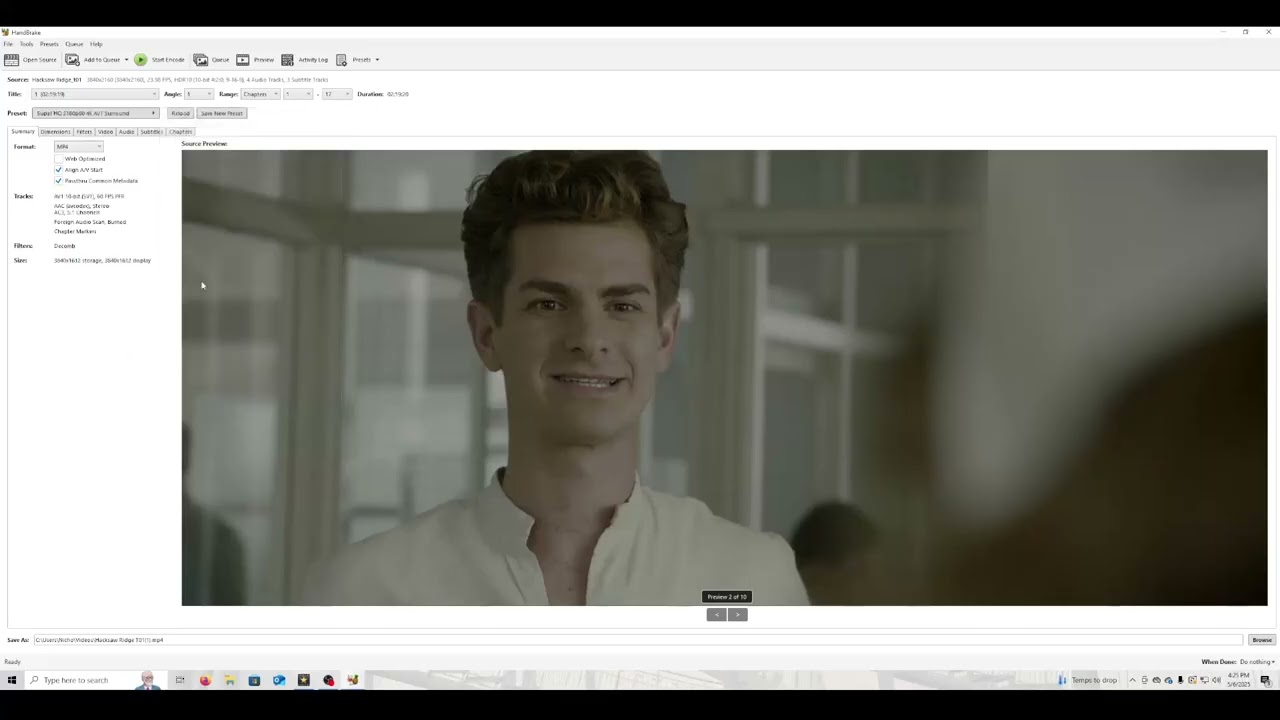Open the Activity Log icon
The image size is (1280, 720).
287,60
